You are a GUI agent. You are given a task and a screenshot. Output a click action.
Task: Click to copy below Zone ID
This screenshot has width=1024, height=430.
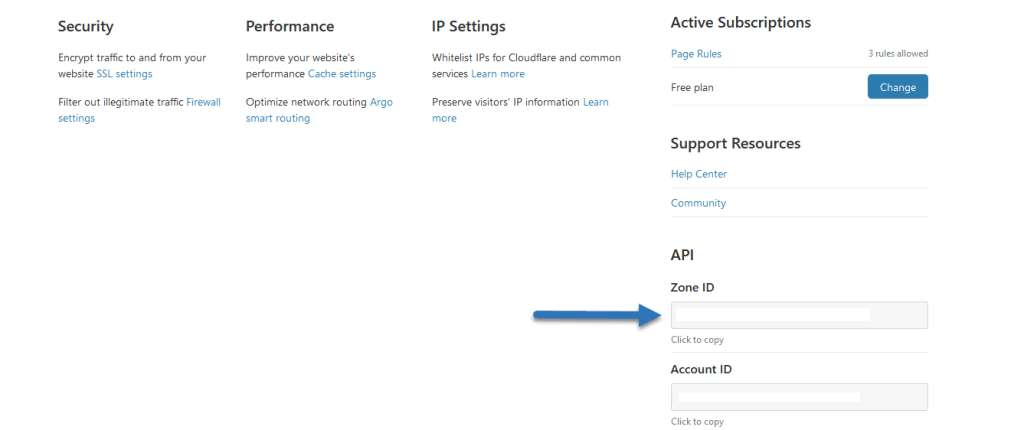click(697, 340)
